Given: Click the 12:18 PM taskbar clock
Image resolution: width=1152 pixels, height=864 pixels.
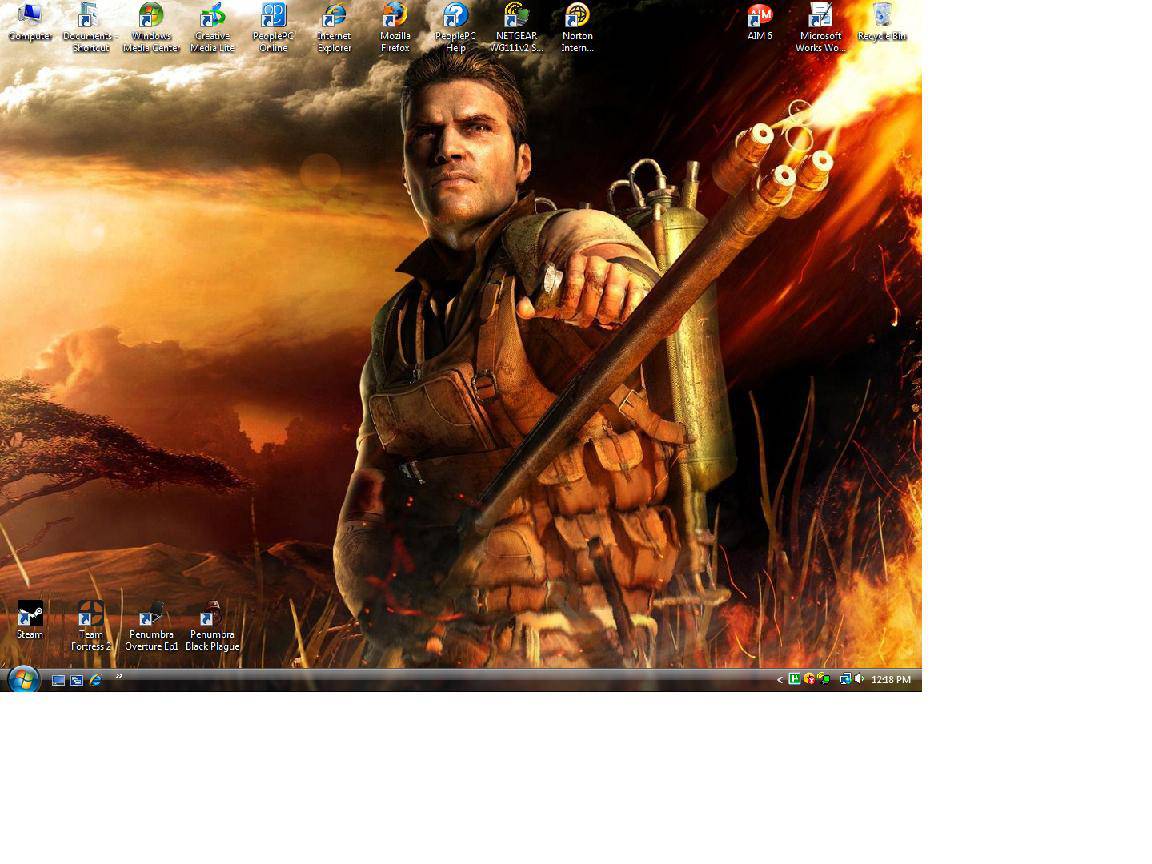Looking at the screenshot, I should 890,680.
